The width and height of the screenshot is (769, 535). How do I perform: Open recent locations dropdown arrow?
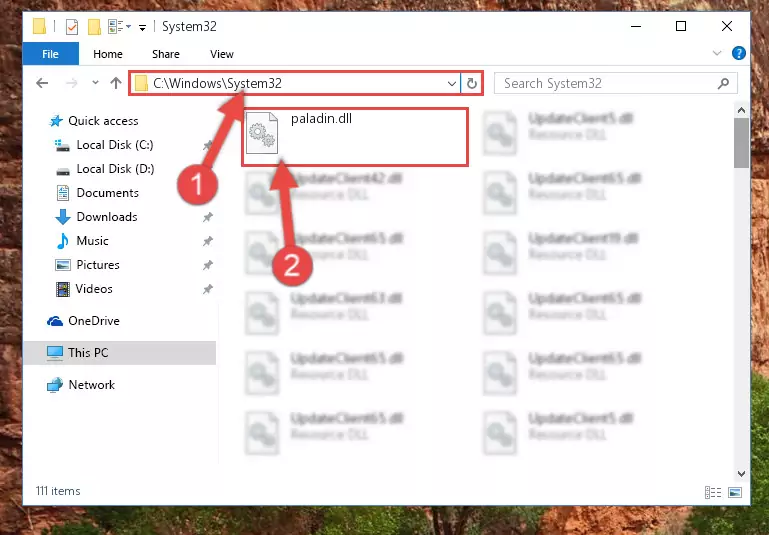[95, 83]
